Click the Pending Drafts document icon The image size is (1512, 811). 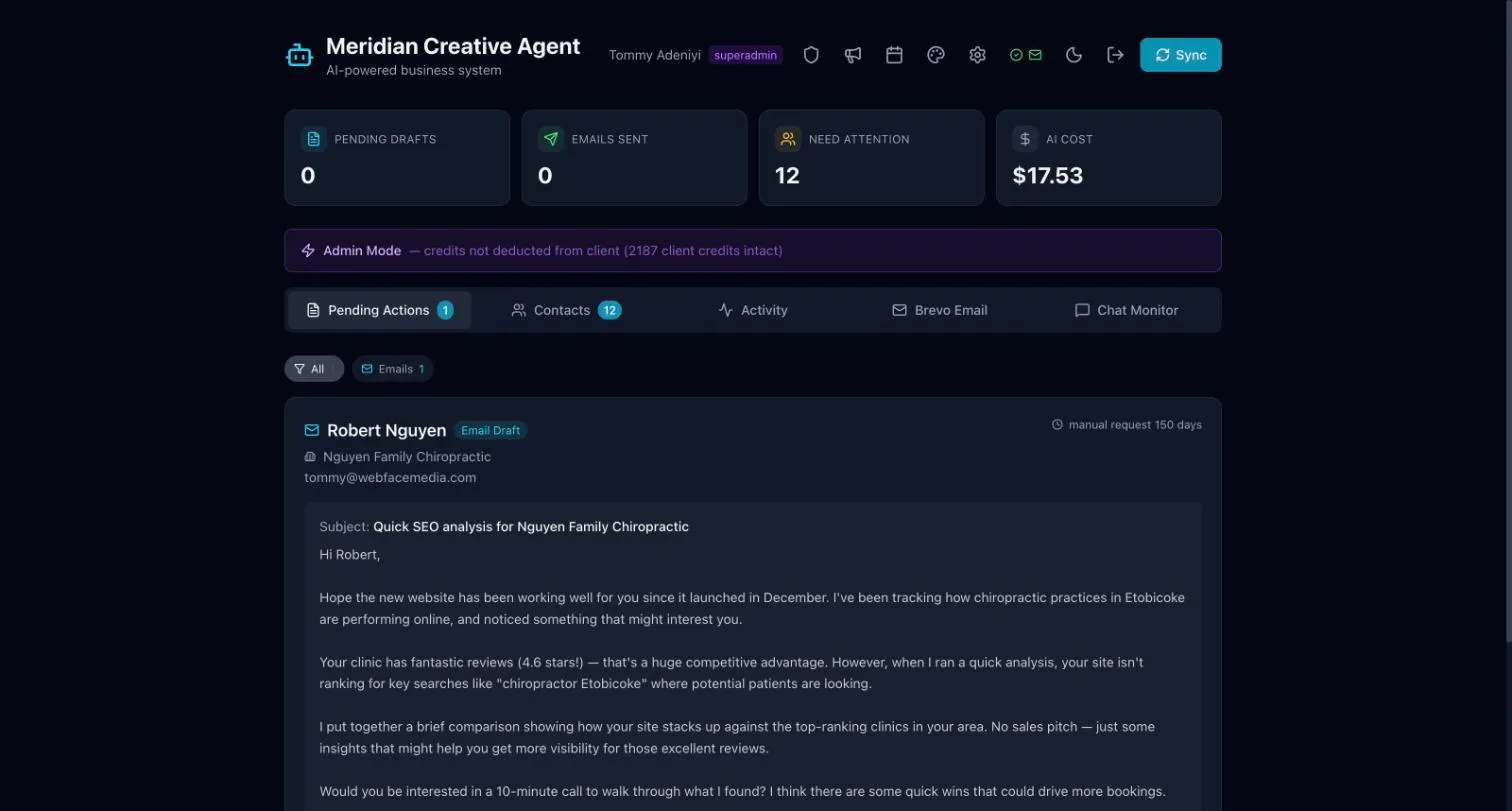(314, 139)
